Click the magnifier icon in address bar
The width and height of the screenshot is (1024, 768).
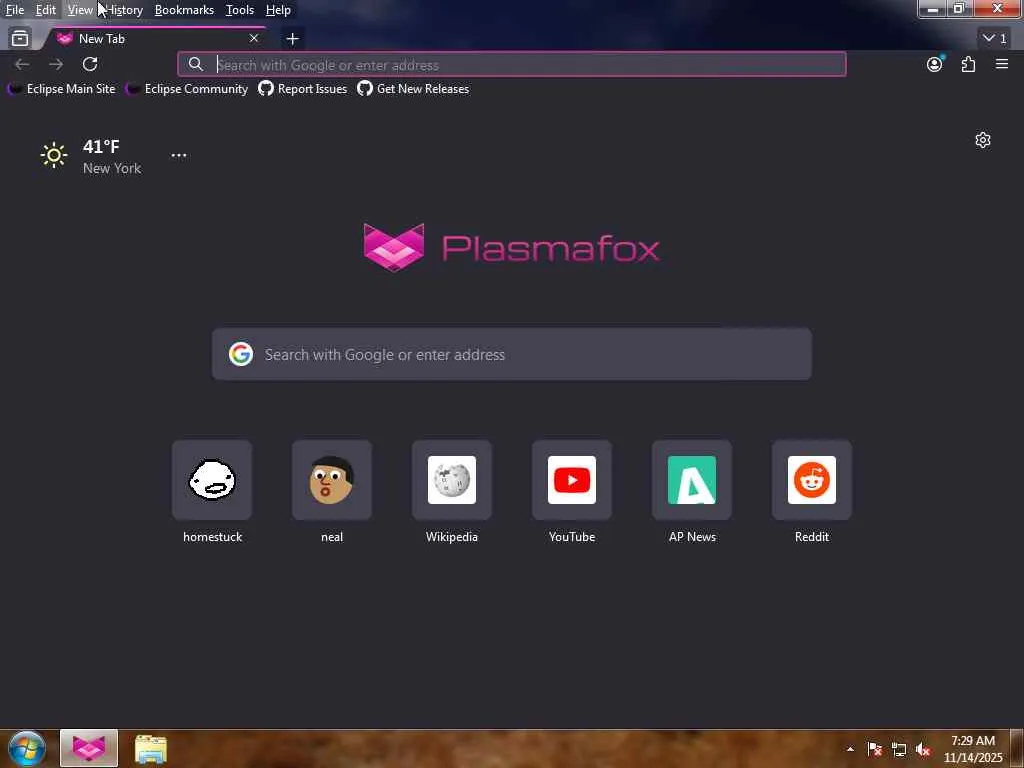pyautogui.click(x=195, y=64)
